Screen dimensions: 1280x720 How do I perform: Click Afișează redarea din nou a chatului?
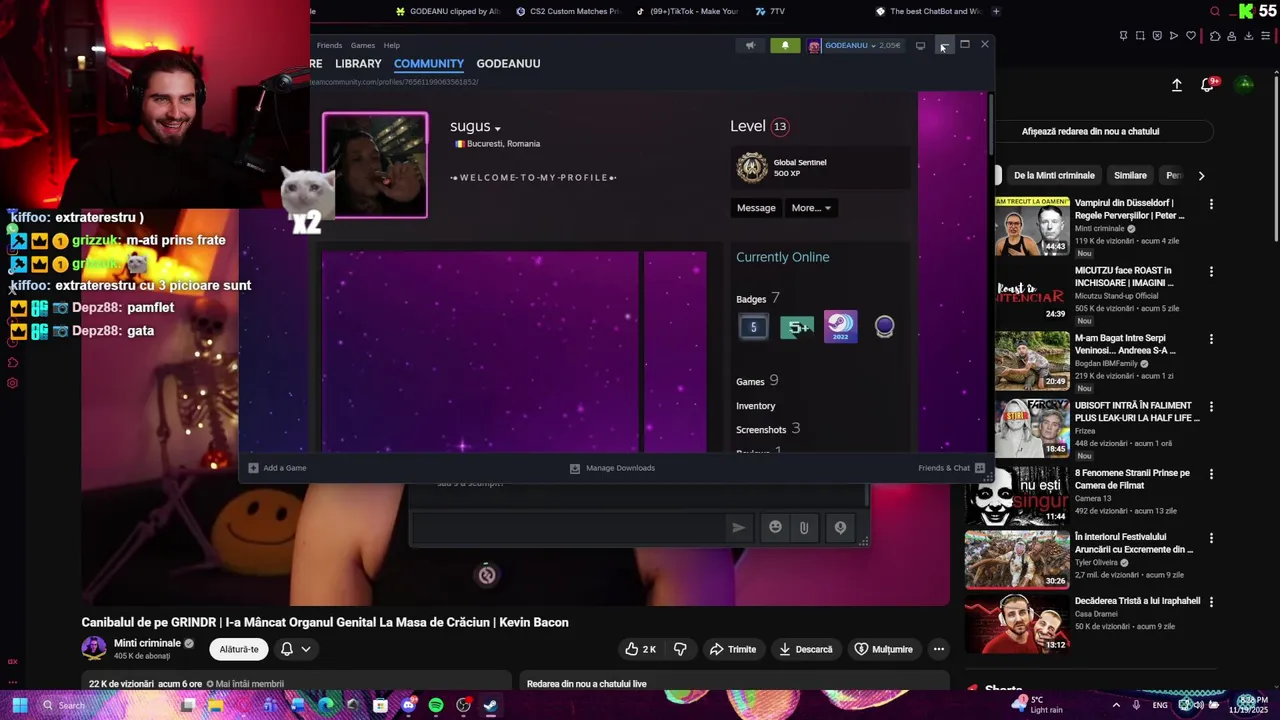click(x=1090, y=131)
